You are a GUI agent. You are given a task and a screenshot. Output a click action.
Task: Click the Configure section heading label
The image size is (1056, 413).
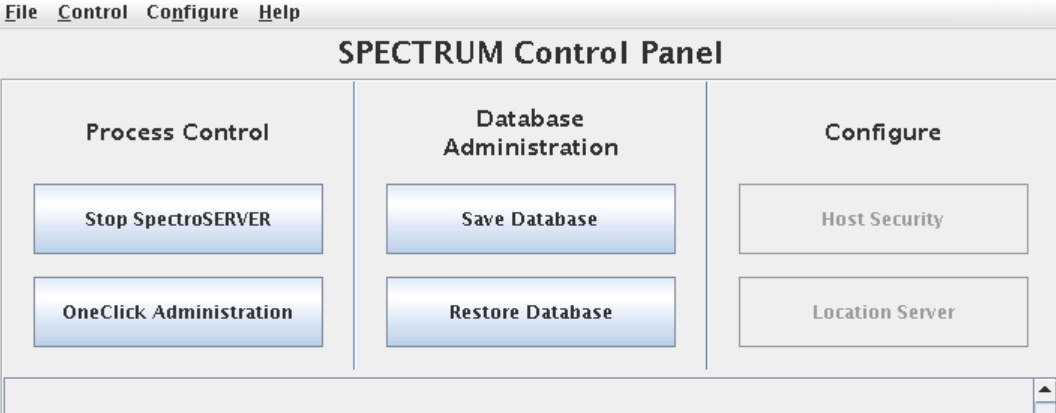[883, 133]
